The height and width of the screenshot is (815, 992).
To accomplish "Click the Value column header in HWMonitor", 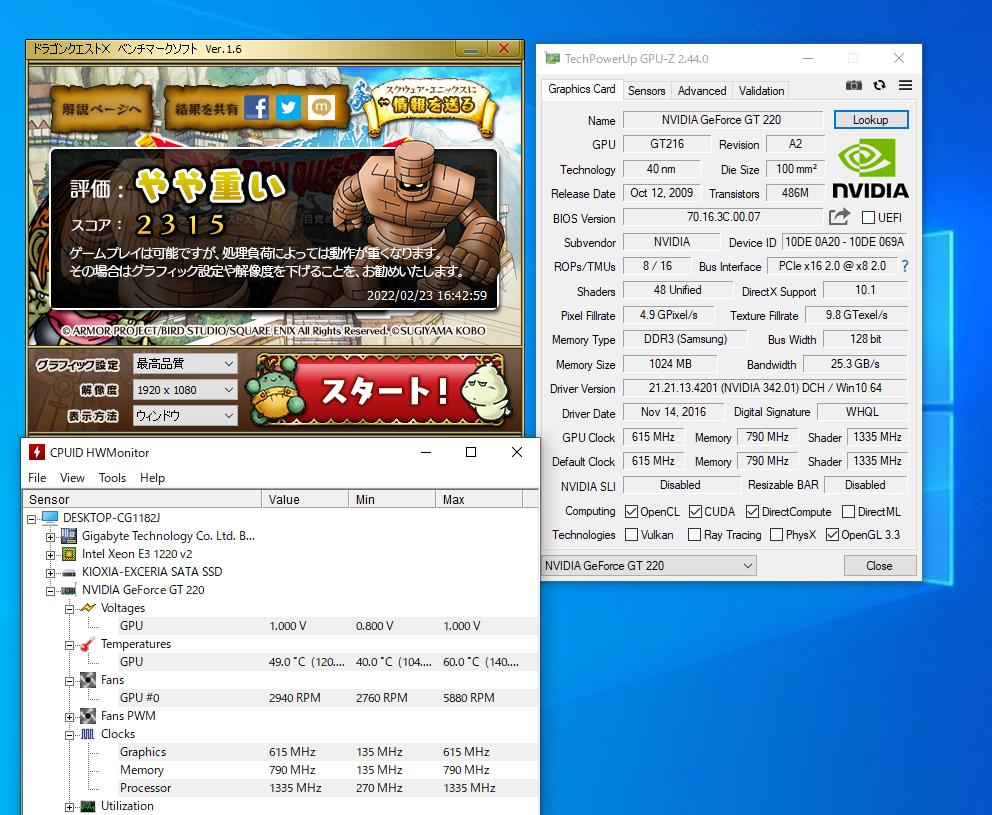I will [x=305, y=499].
